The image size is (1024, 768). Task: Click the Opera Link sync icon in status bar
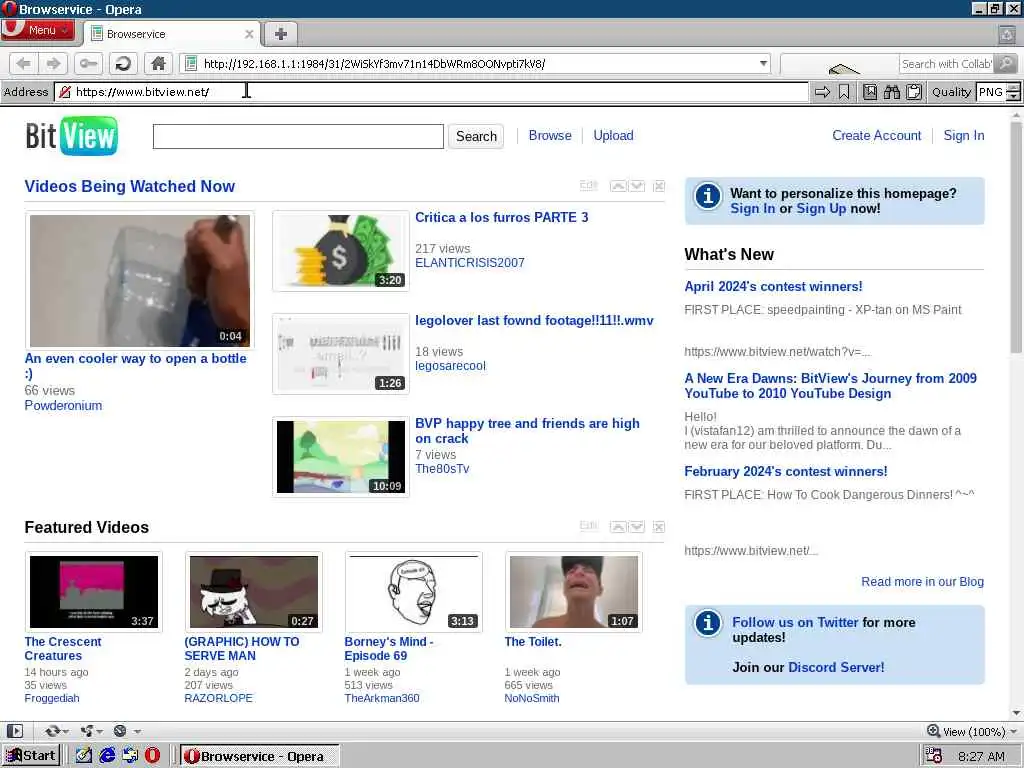click(52, 731)
